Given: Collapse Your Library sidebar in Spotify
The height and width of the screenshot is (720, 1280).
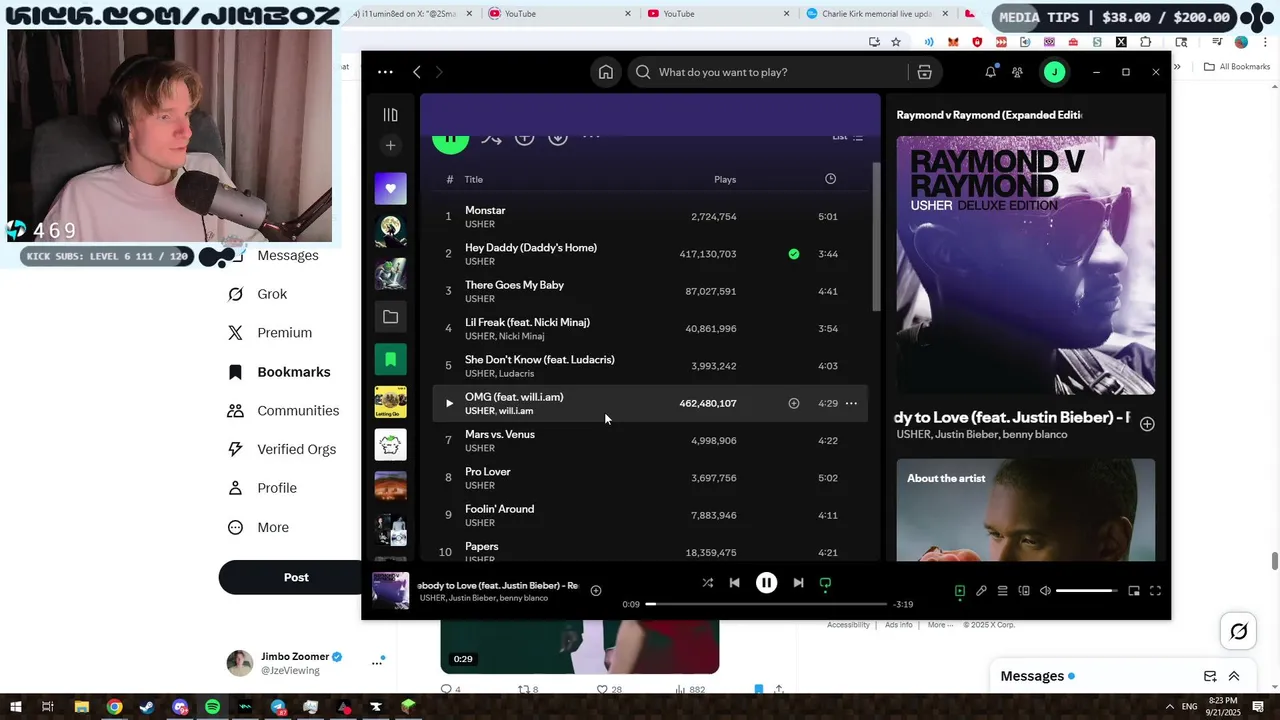Looking at the screenshot, I should (390, 115).
